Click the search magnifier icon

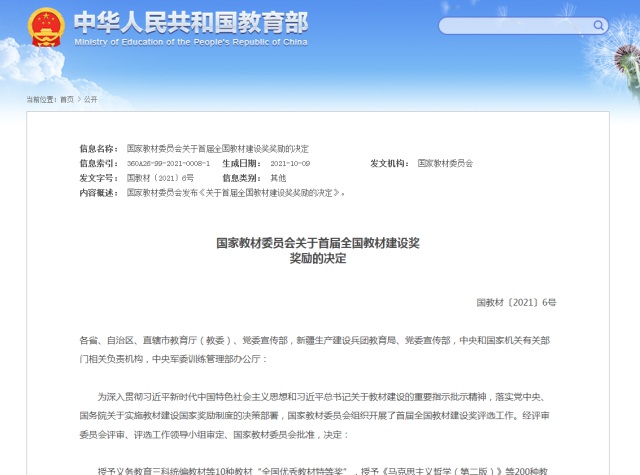(598, 26)
